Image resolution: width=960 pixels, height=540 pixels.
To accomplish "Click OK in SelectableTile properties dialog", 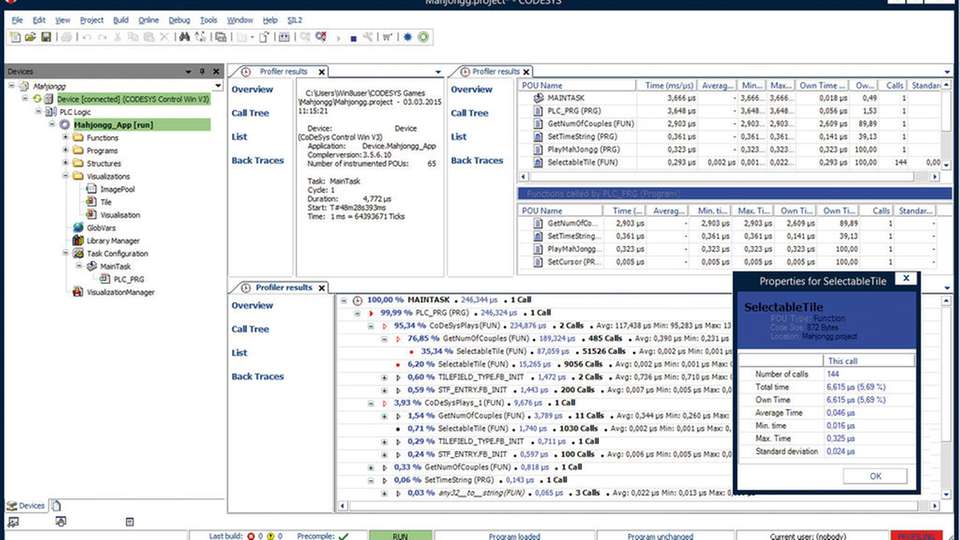I will (x=875, y=476).
